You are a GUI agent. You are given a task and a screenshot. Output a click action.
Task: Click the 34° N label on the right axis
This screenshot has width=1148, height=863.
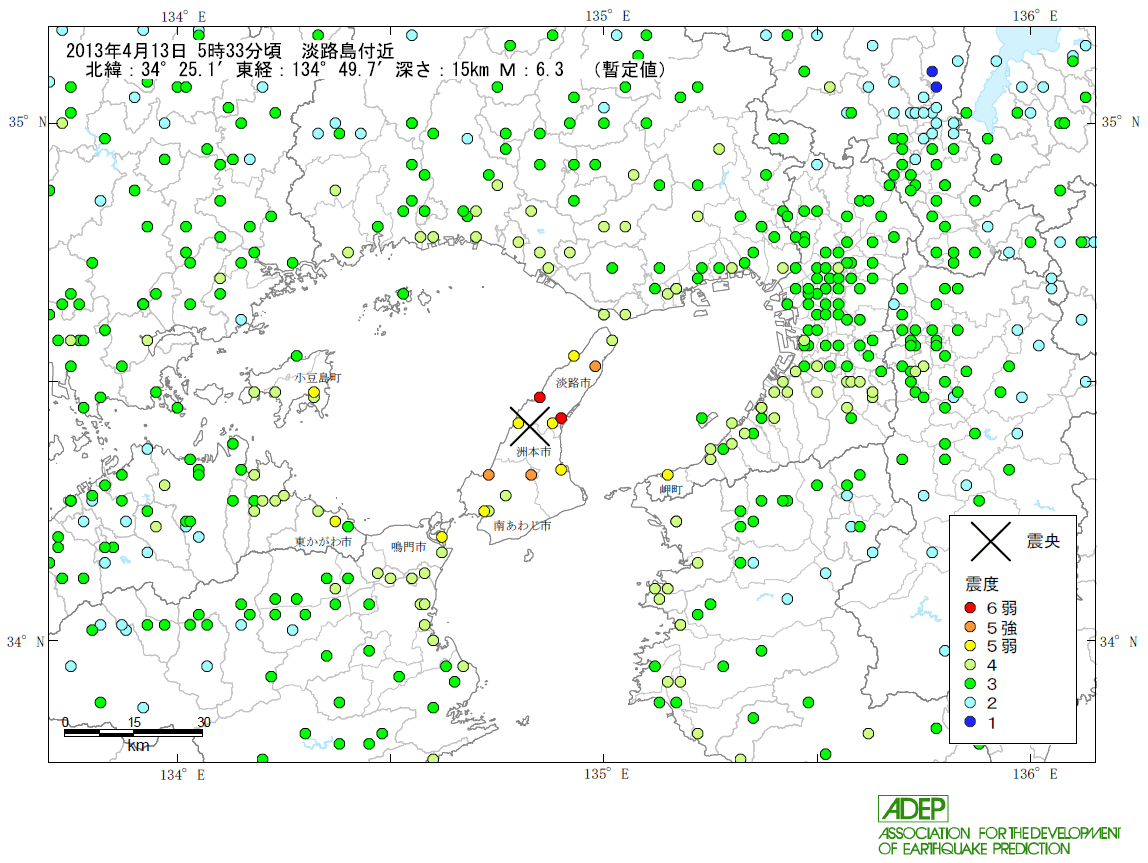1119,642
